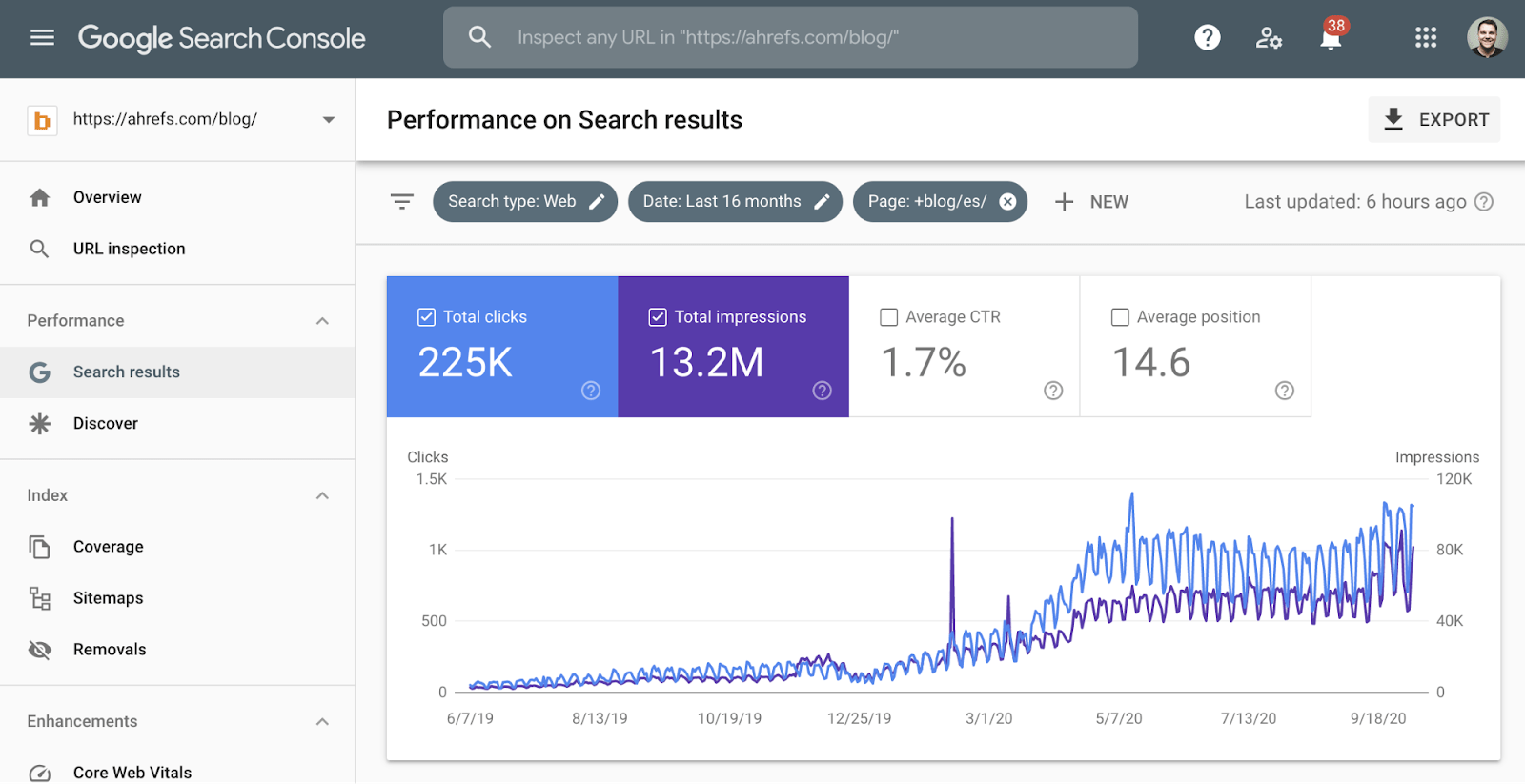Open the notifications bell with 38 alerts

coord(1331,38)
